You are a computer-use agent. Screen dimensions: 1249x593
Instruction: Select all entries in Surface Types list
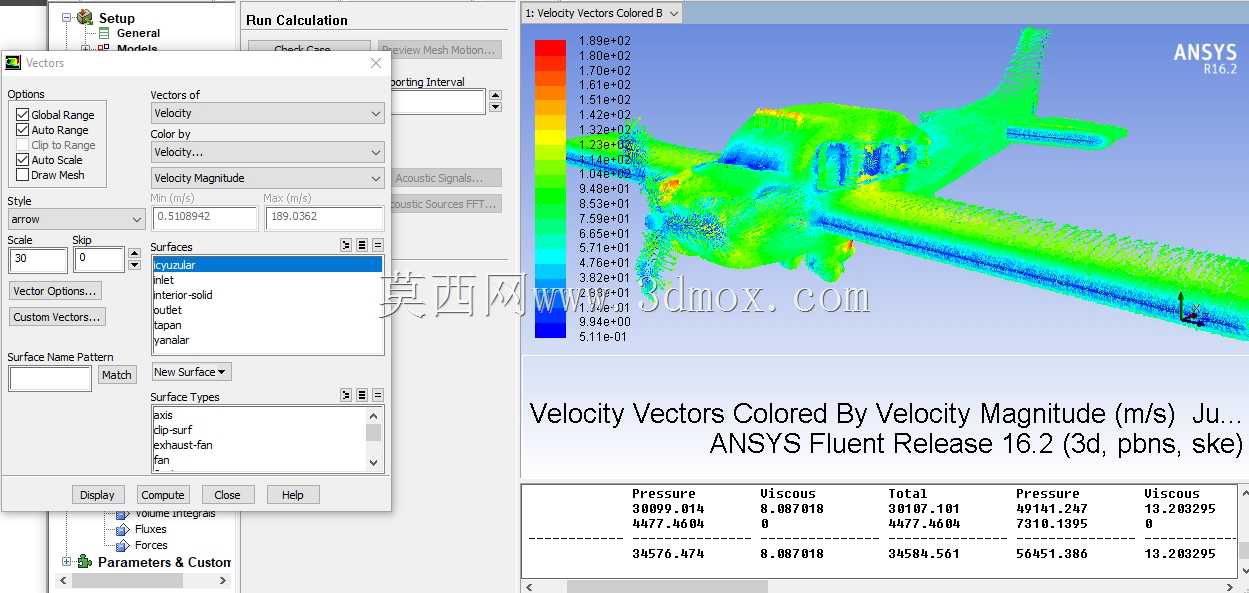(362, 395)
